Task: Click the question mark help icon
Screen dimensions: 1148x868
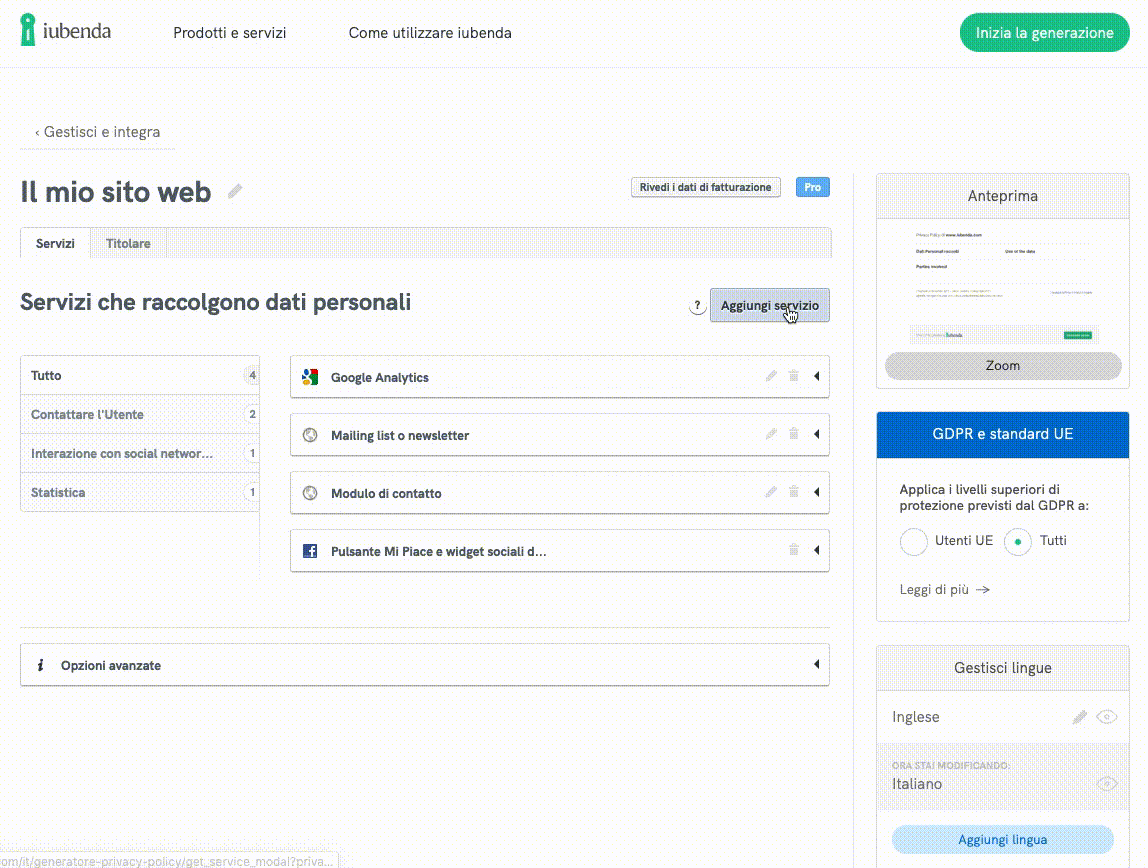Action: [697, 307]
